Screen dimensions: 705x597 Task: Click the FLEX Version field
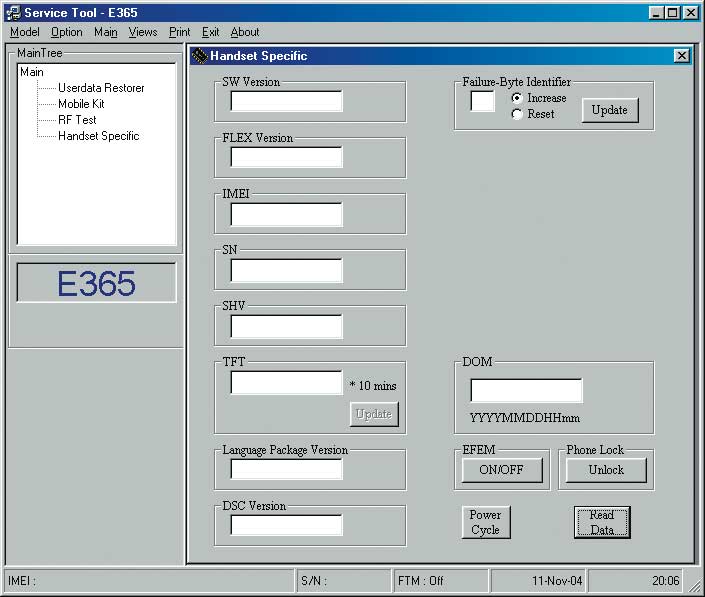click(x=286, y=157)
